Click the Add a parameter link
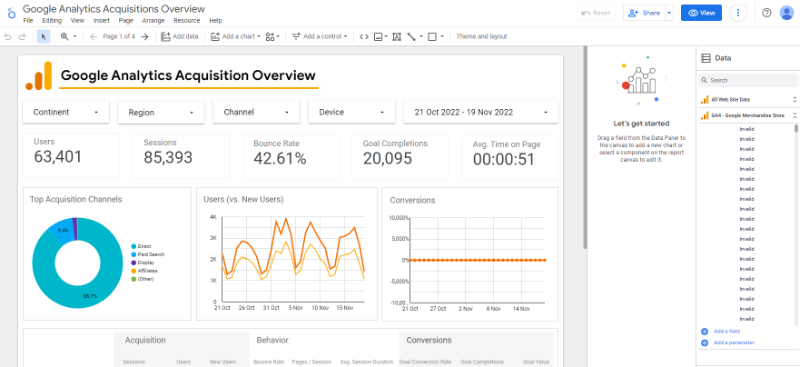The image size is (800, 367). click(x=734, y=342)
